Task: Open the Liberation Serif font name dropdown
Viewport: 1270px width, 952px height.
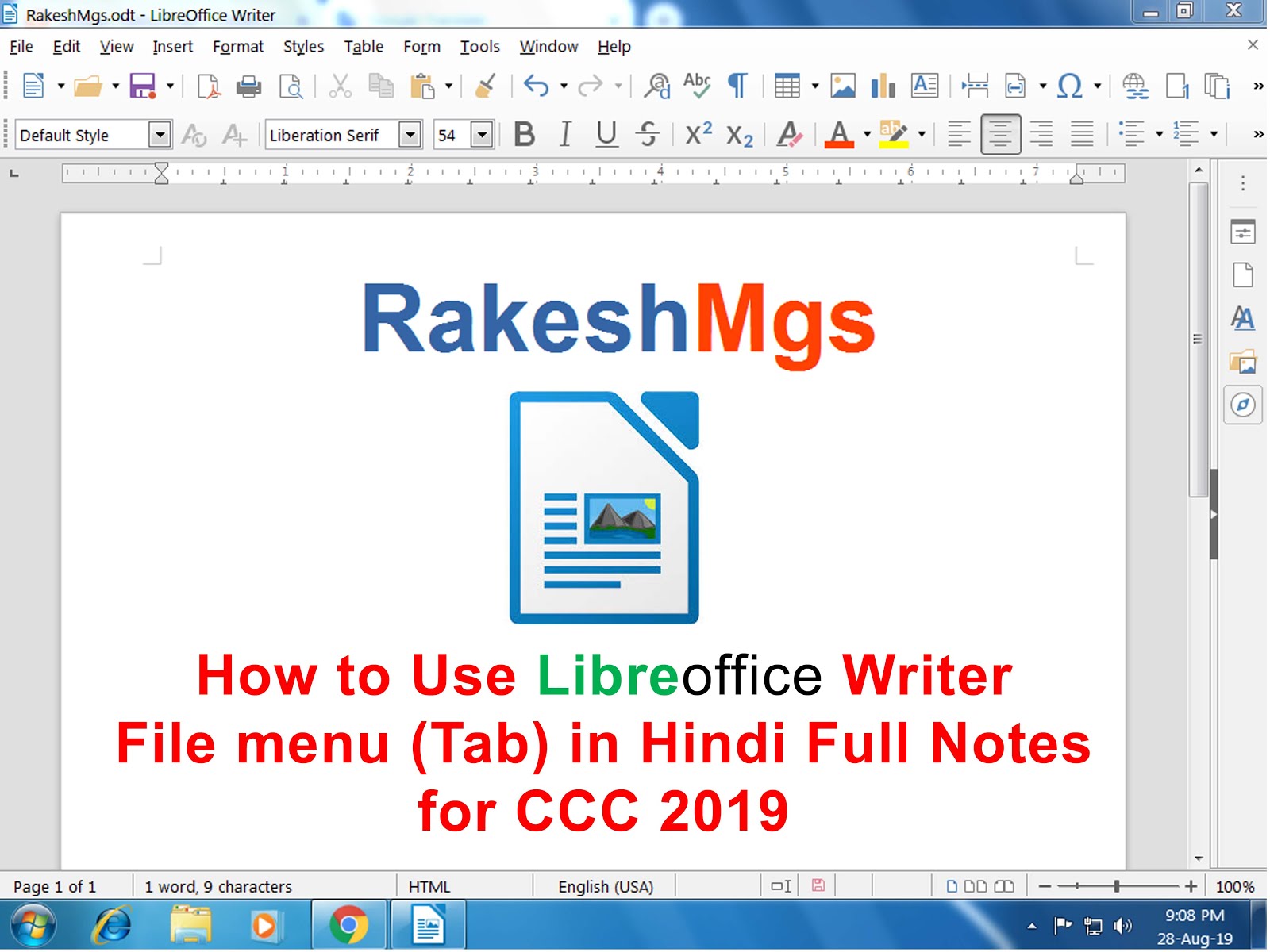Action: 410,135
